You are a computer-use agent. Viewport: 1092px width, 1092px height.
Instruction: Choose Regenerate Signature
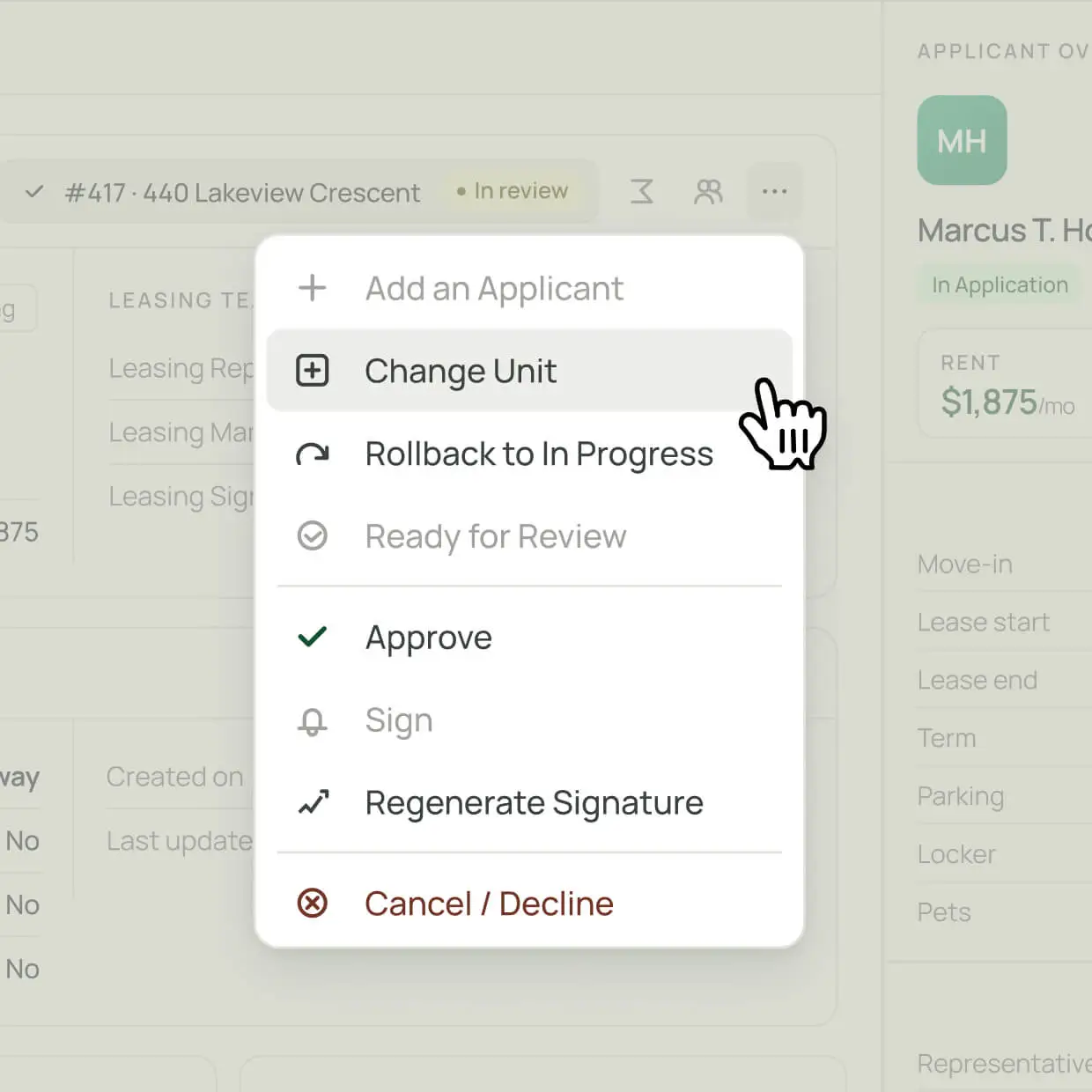click(528, 803)
